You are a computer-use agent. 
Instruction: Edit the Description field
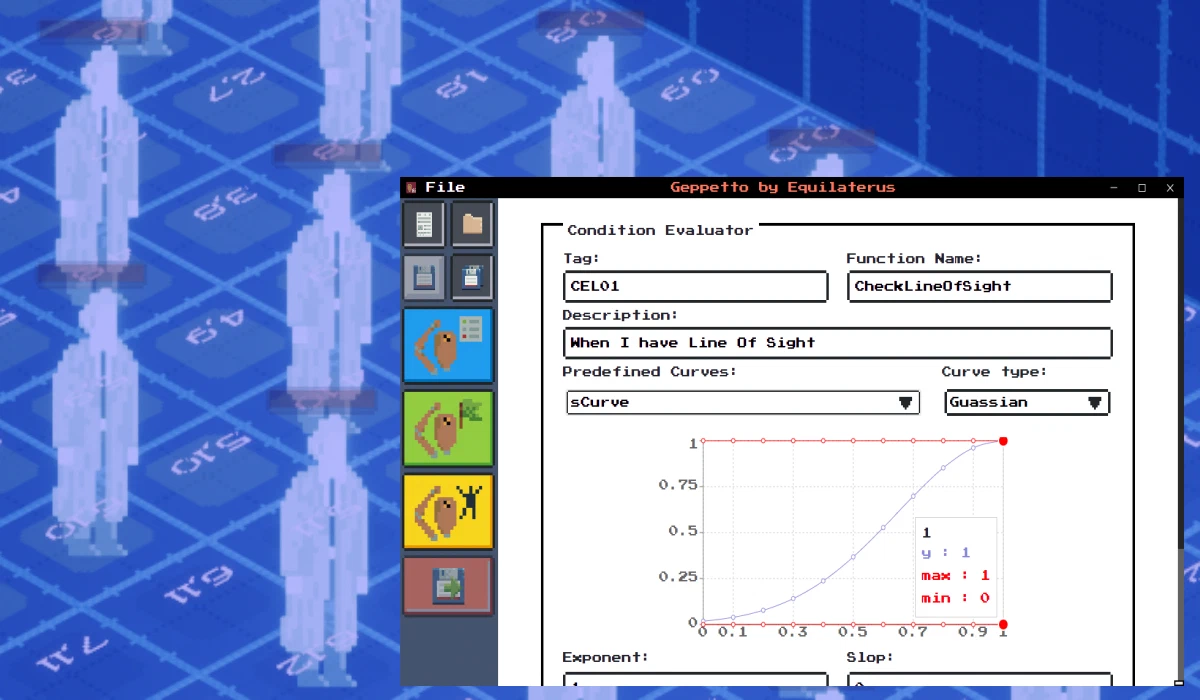point(838,343)
